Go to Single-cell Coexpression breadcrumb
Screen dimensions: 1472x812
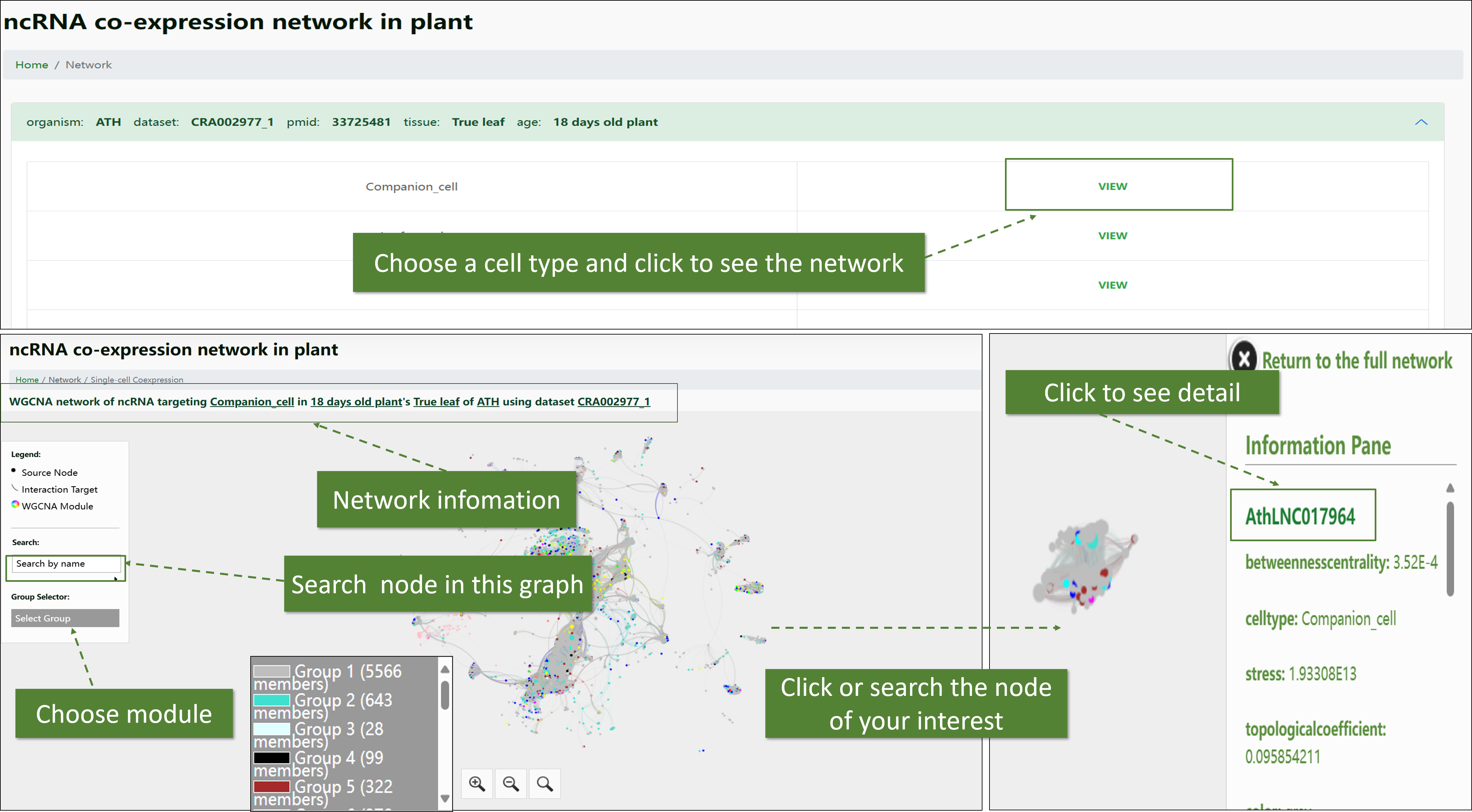(137, 380)
